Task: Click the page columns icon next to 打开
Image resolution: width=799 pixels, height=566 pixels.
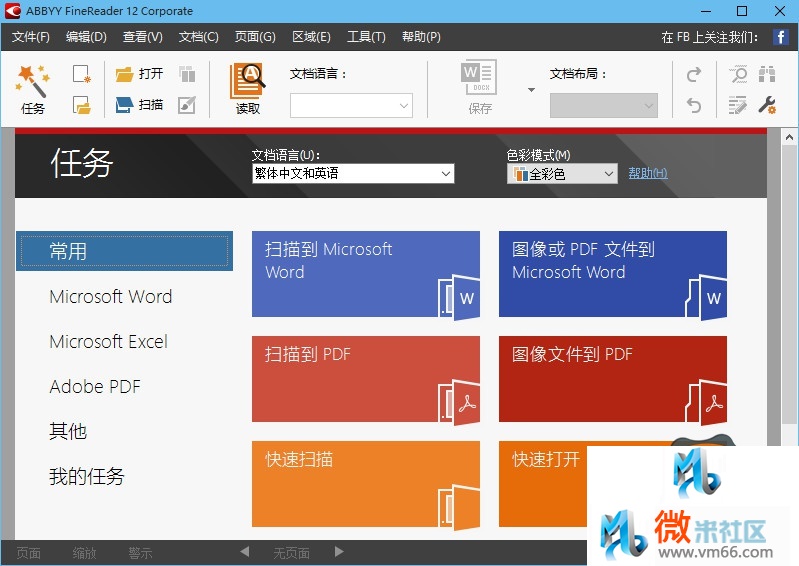Action: coord(187,74)
